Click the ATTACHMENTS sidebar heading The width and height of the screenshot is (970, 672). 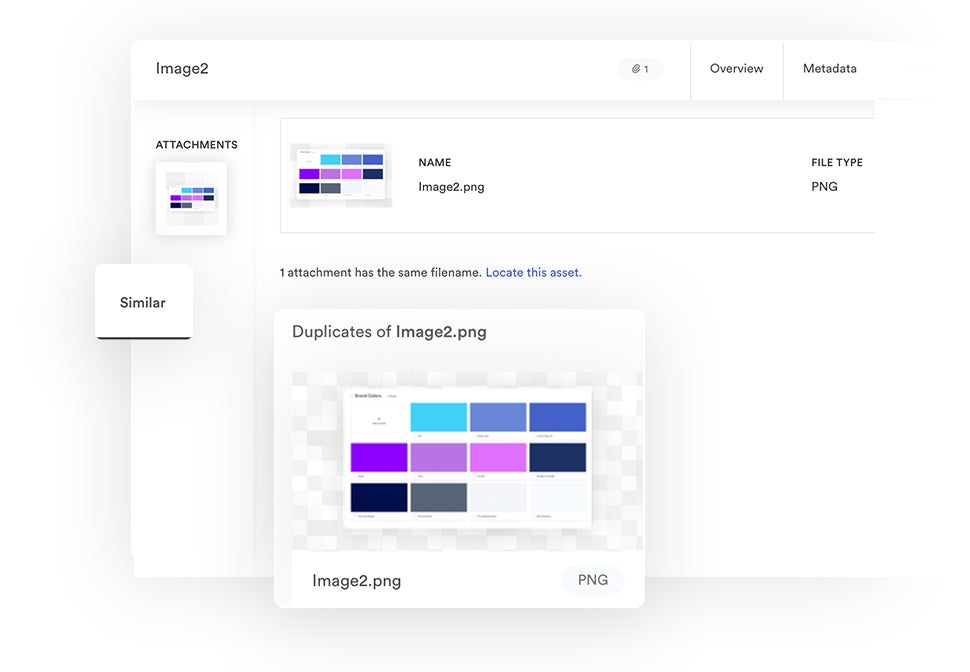click(197, 145)
